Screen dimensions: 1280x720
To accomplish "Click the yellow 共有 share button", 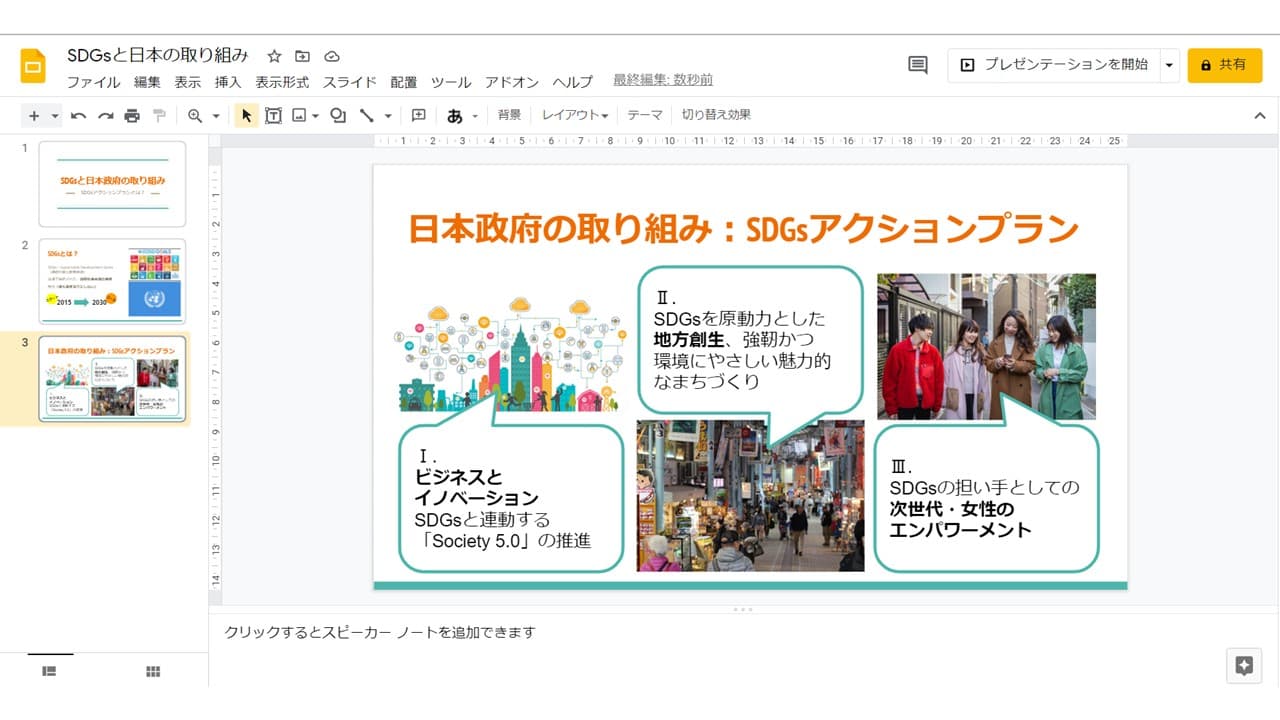I will pos(1224,65).
